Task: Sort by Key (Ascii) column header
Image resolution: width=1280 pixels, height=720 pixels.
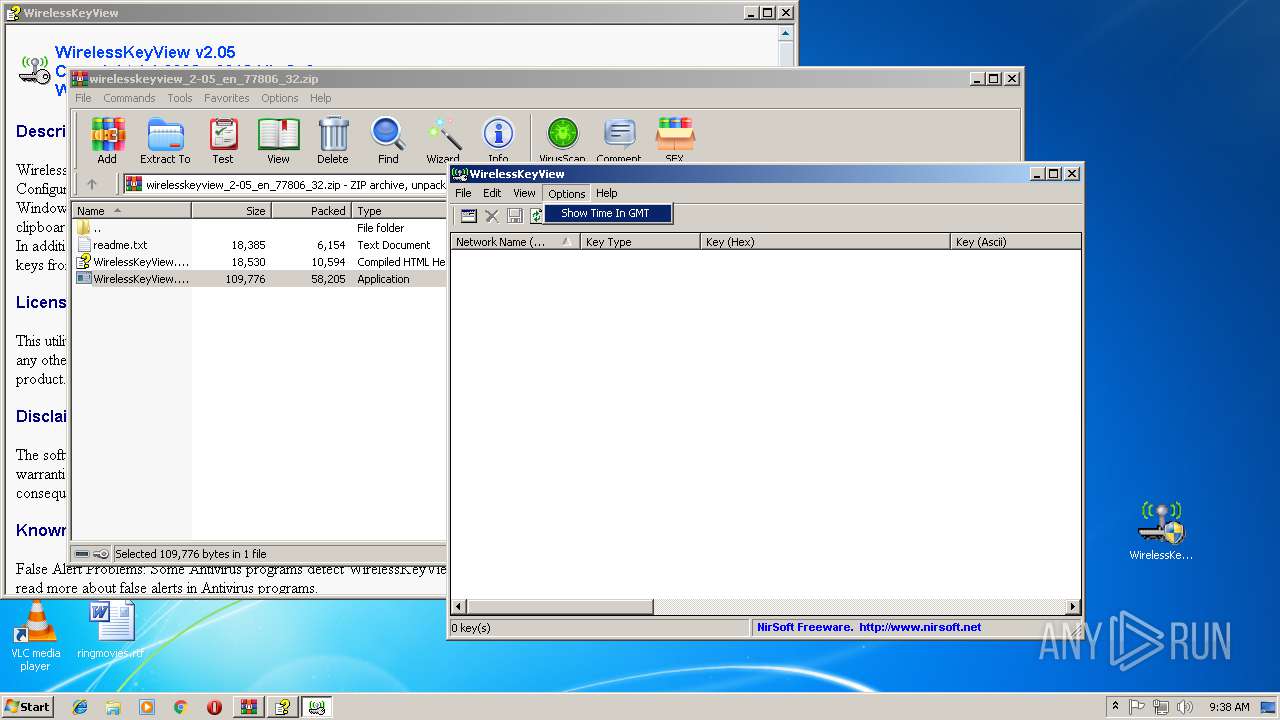Action: coord(1016,242)
